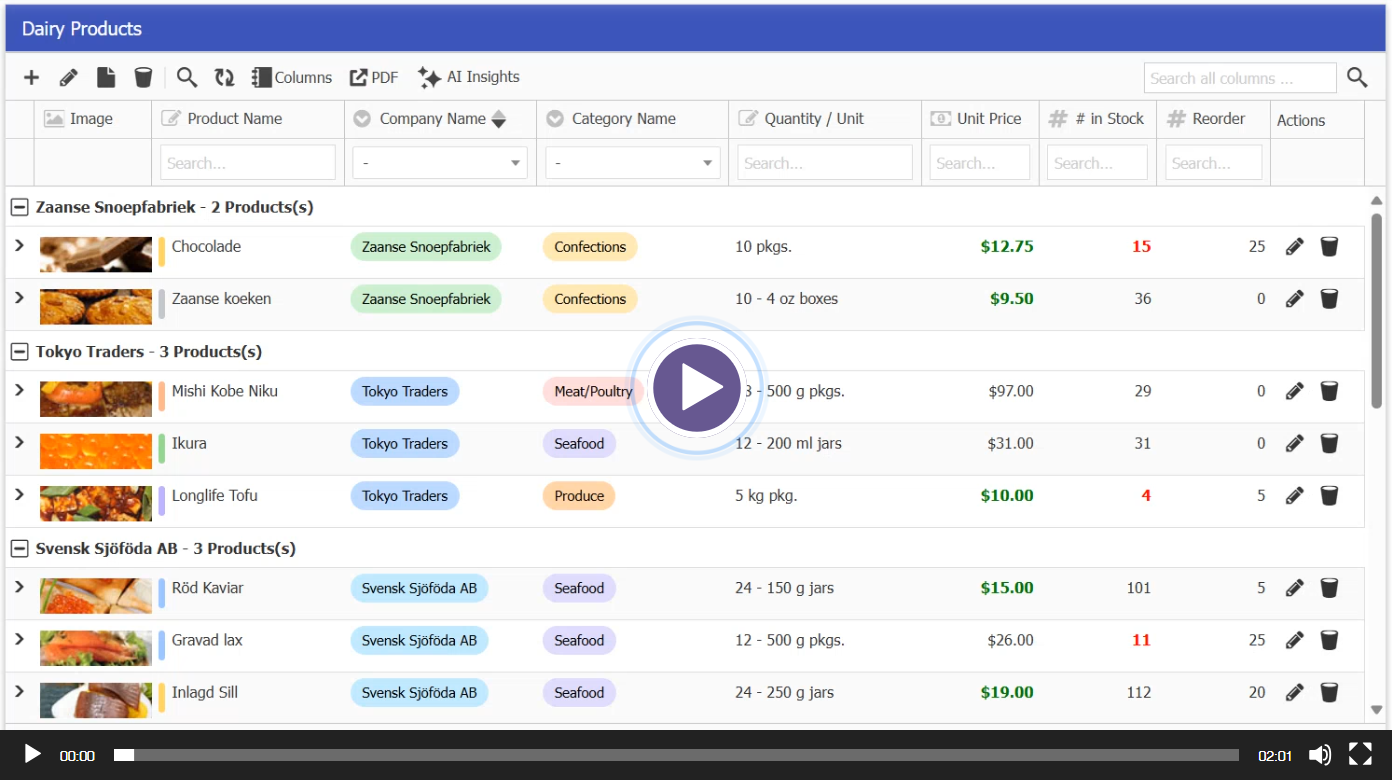Delete the Gravad lax row
The image size is (1392, 780).
[x=1329, y=640]
